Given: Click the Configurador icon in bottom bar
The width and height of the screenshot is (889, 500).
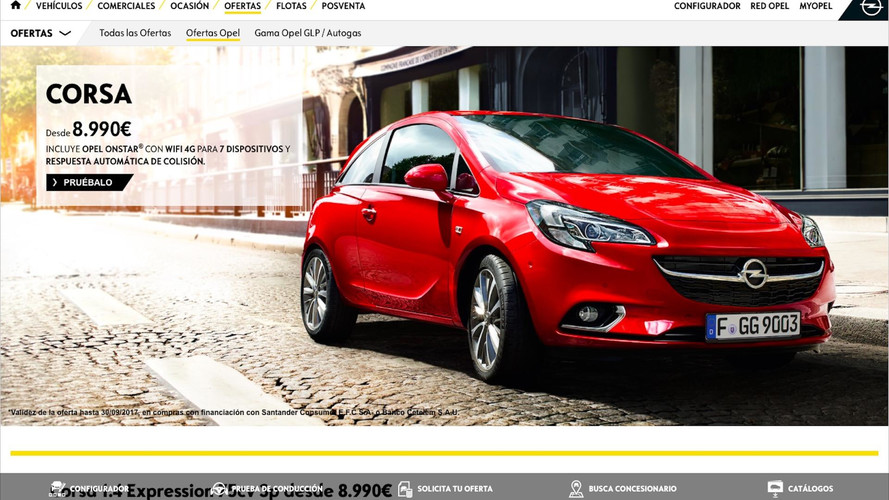Looking at the screenshot, I should click(x=57, y=489).
